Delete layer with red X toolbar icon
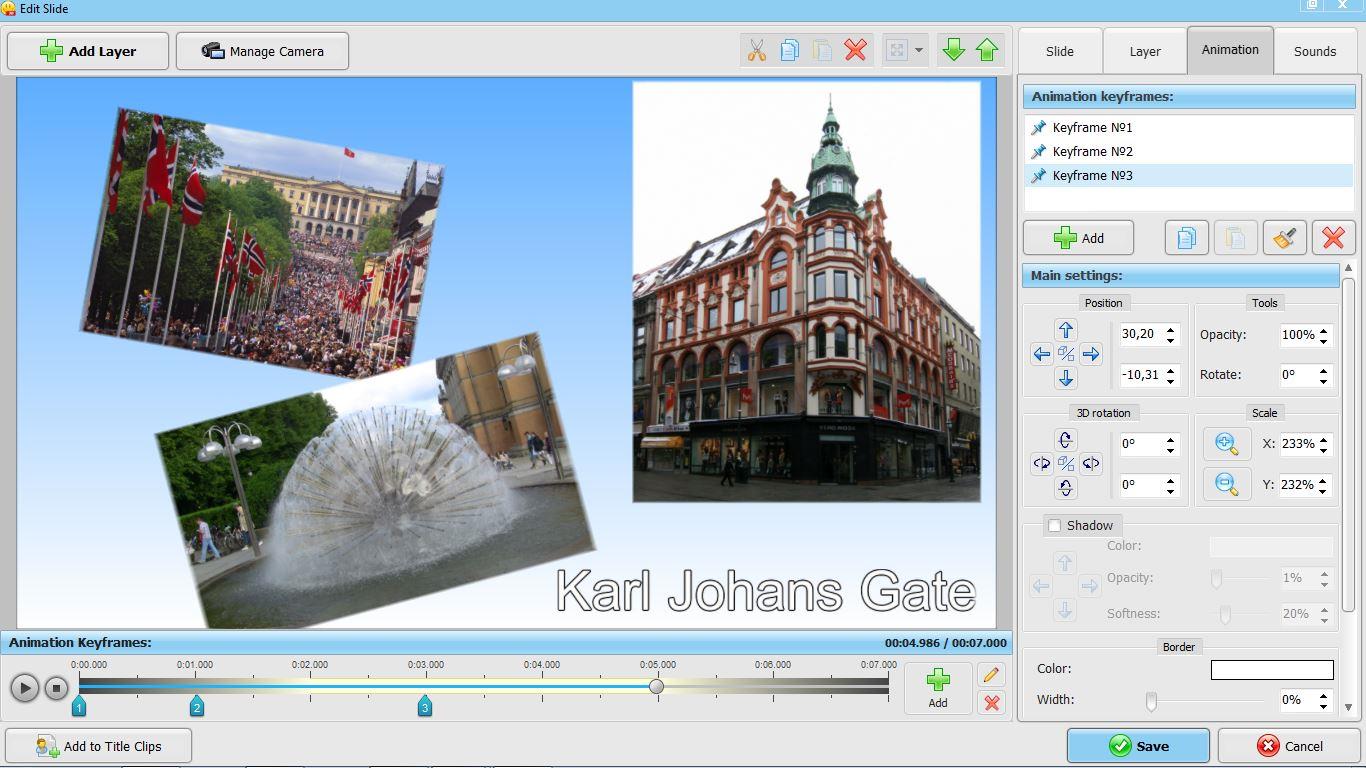 pos(855,50)
